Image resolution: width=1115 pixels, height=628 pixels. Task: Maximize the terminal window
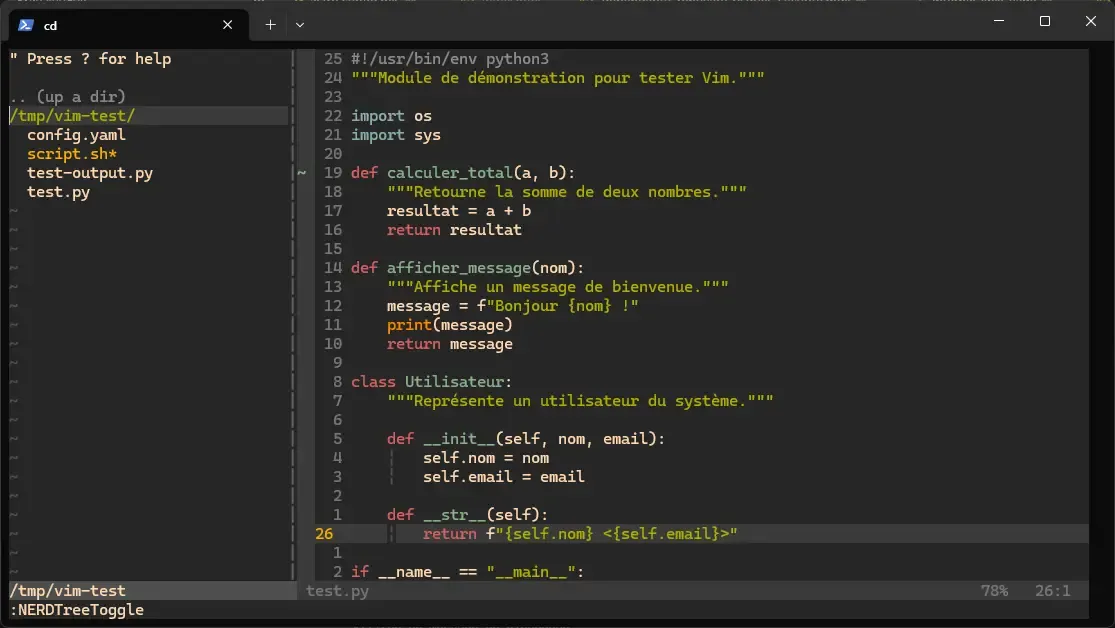(1043, 21)
